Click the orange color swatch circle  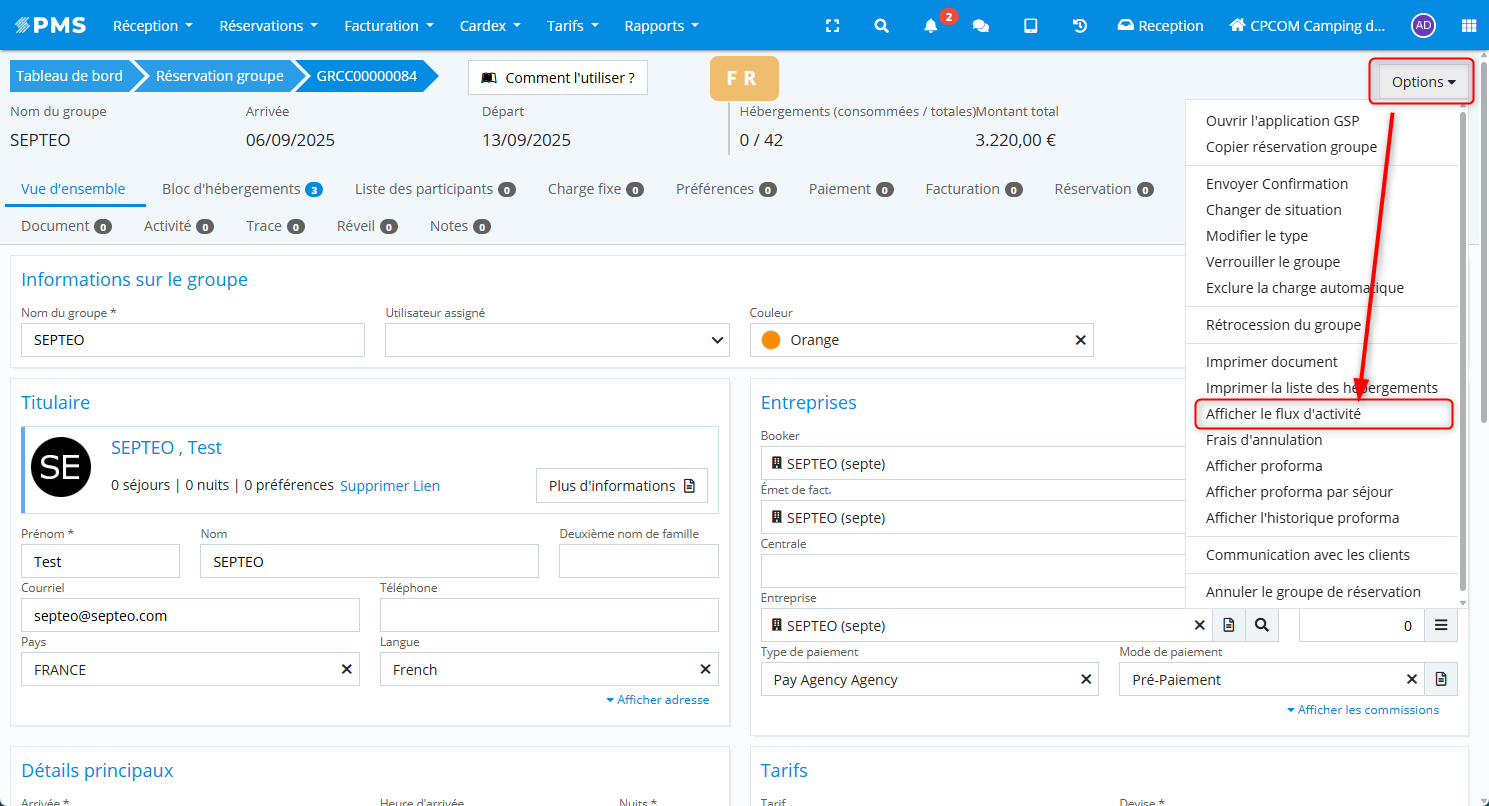pyautogui.click(x=771, y=340)
